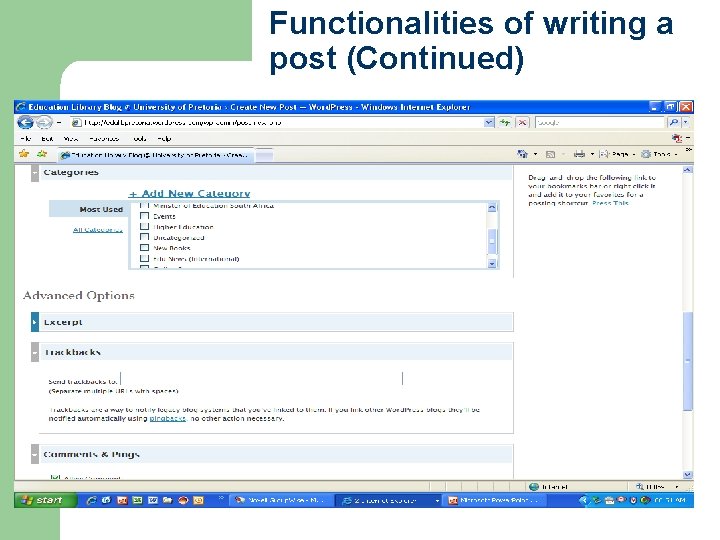Open the pingbacks link
This screenshot has width=720, height=540.
[168, 418]
